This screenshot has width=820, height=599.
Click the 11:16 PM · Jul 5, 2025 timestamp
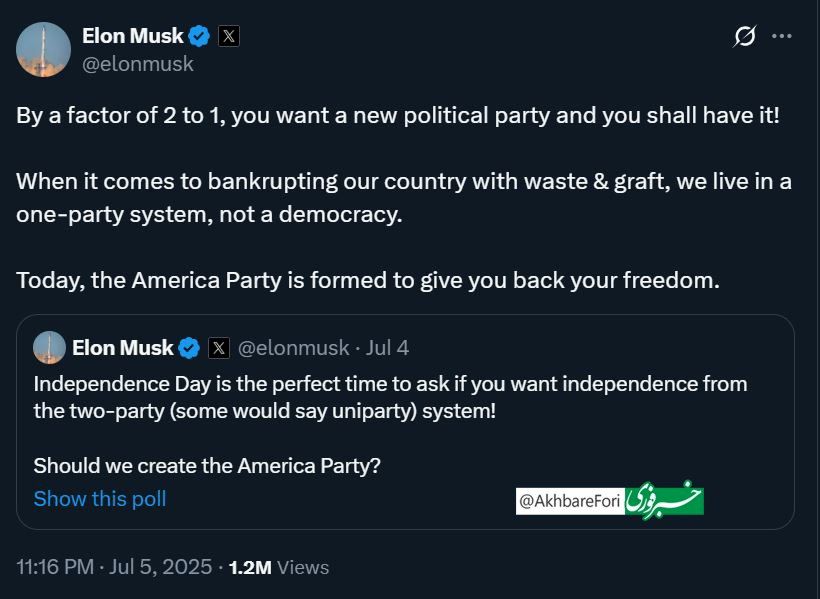tap(114, 567)
